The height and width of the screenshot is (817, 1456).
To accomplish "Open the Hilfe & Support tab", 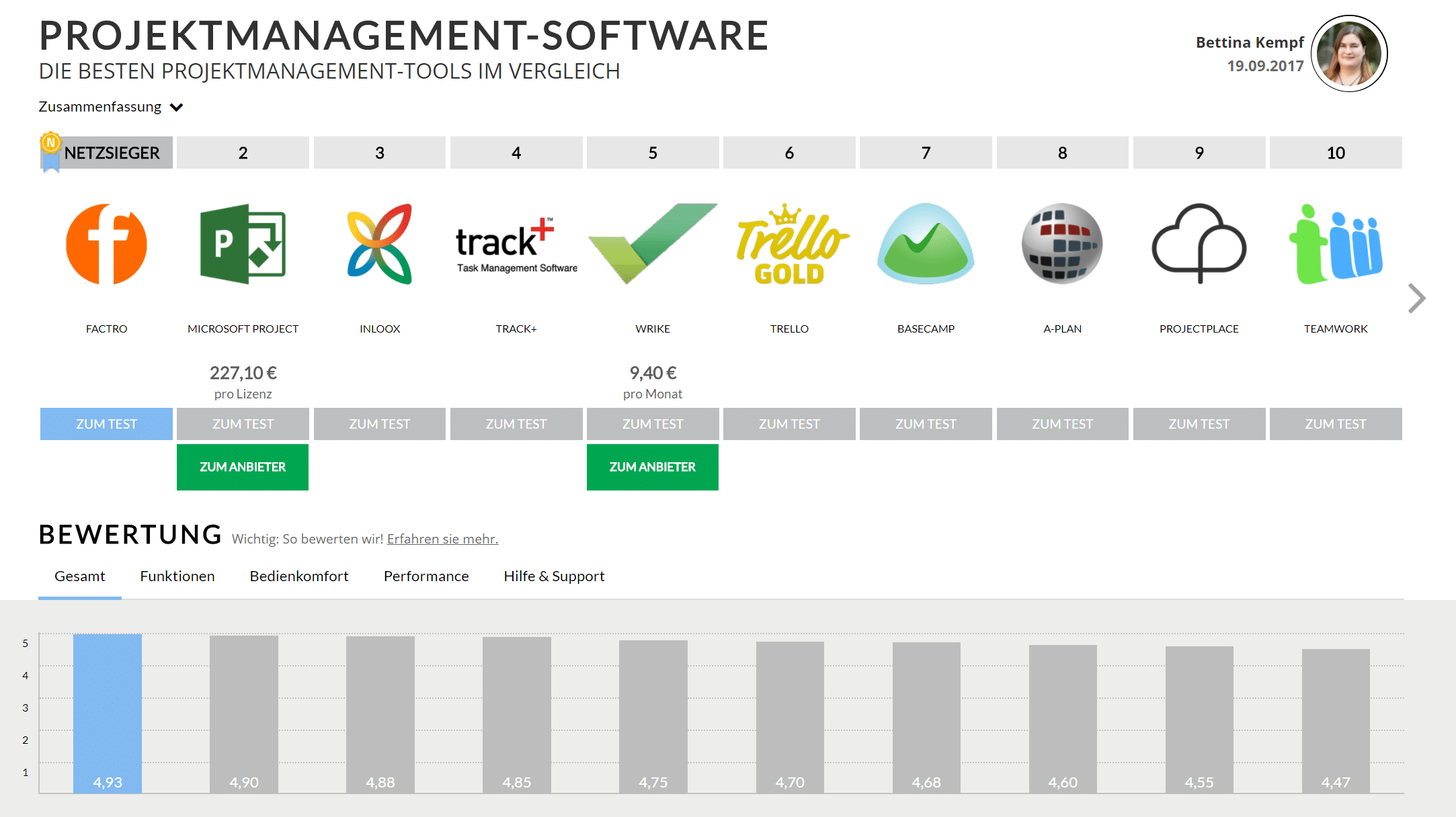I will click(x=554, y=576).
